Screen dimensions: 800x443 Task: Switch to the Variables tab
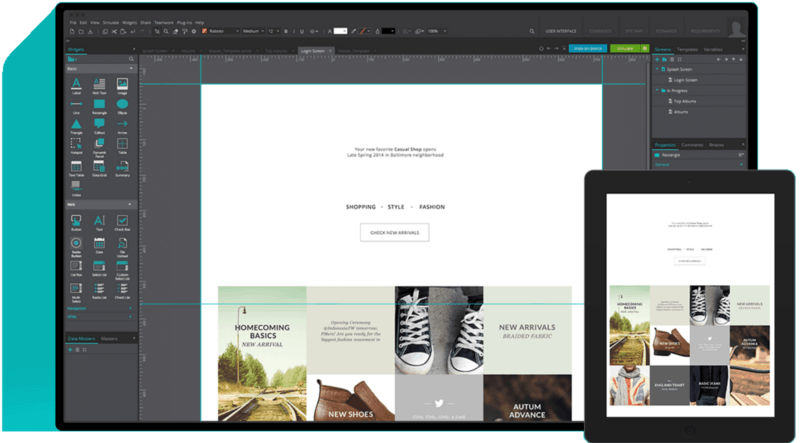tap(713, 50)
